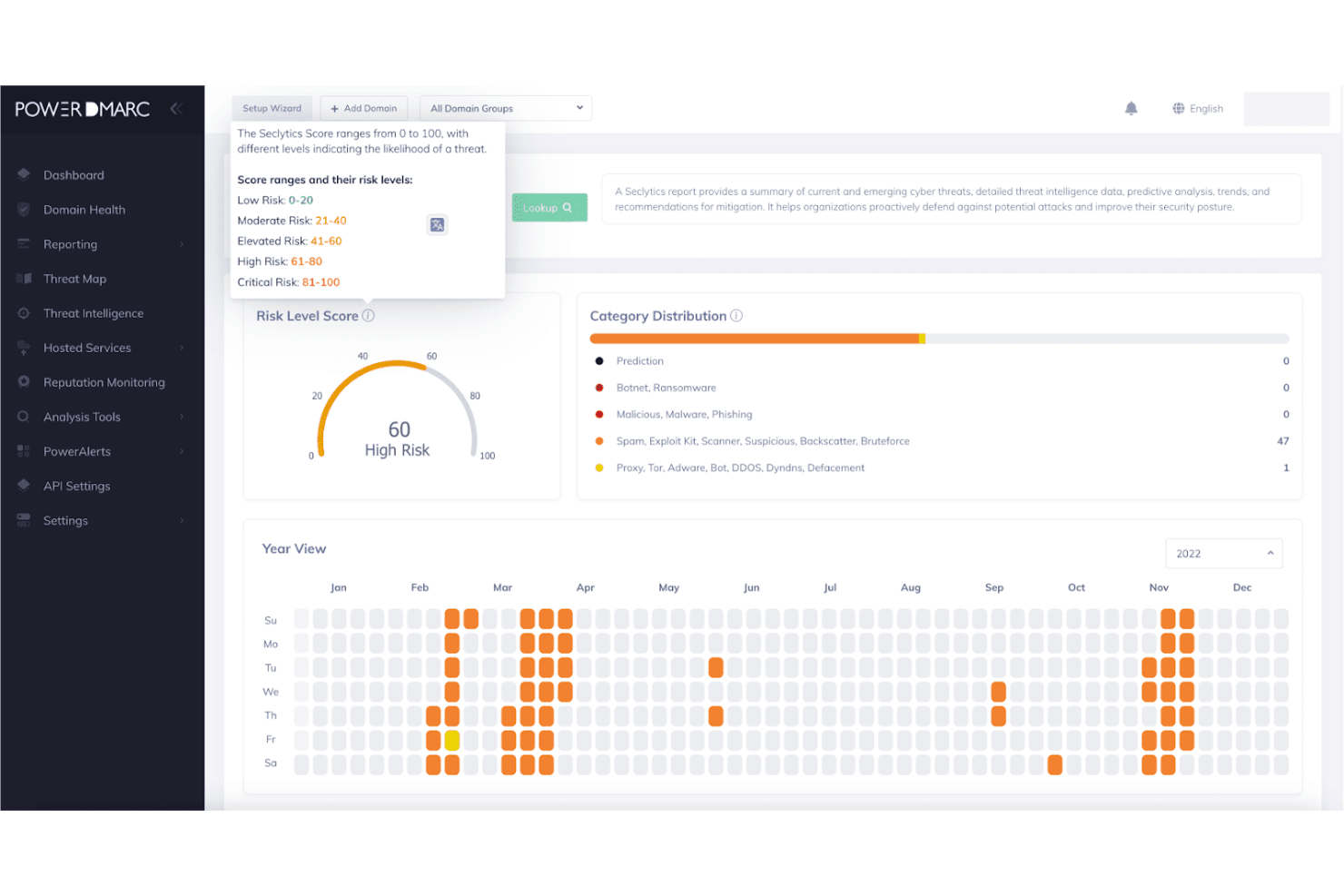Click the orange Saturday cell in October
The width and height of the screenshot is (1344, 896).
click(x=1054, y=764)
